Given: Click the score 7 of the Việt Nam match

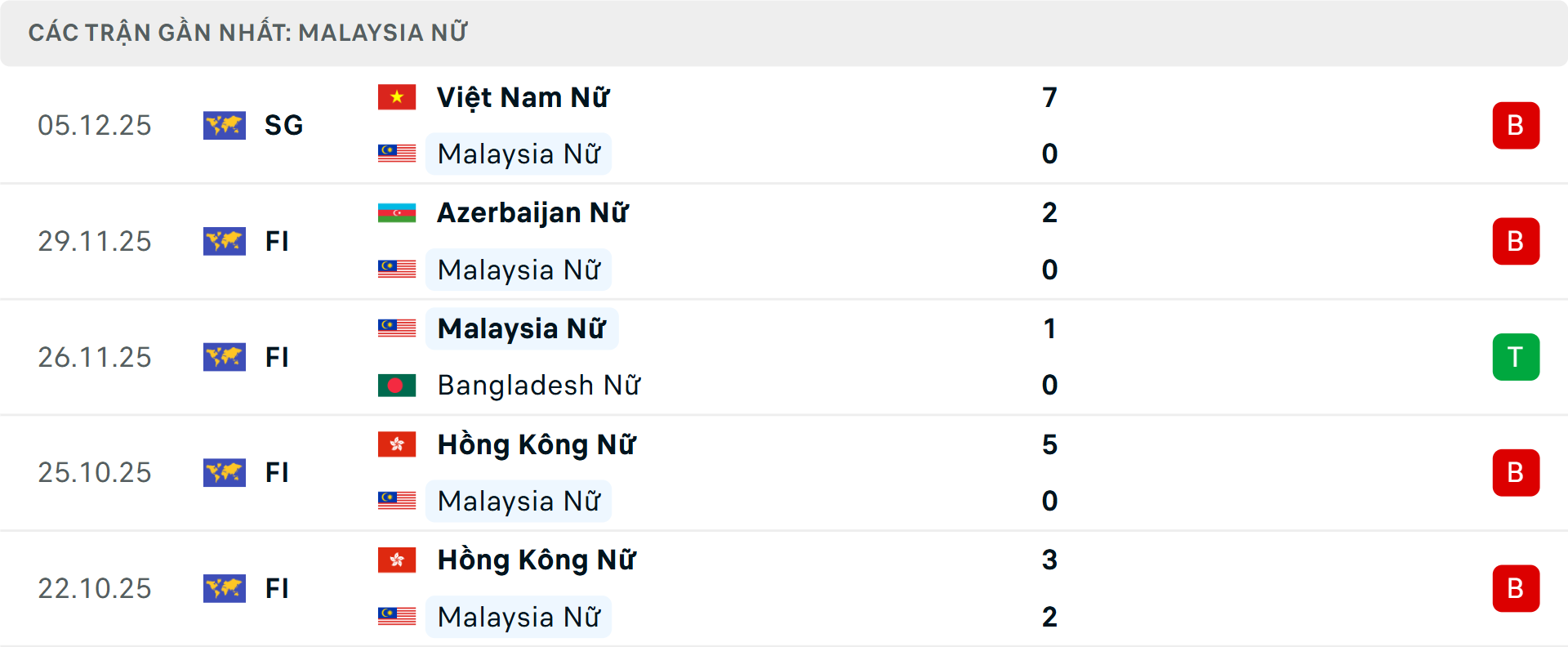Looking at the screenshot, I should point(1049,96).
